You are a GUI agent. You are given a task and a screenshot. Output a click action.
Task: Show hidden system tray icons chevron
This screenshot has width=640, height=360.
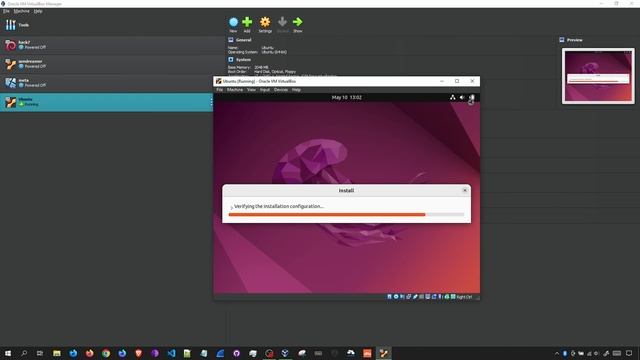click(x=557, y=353)
